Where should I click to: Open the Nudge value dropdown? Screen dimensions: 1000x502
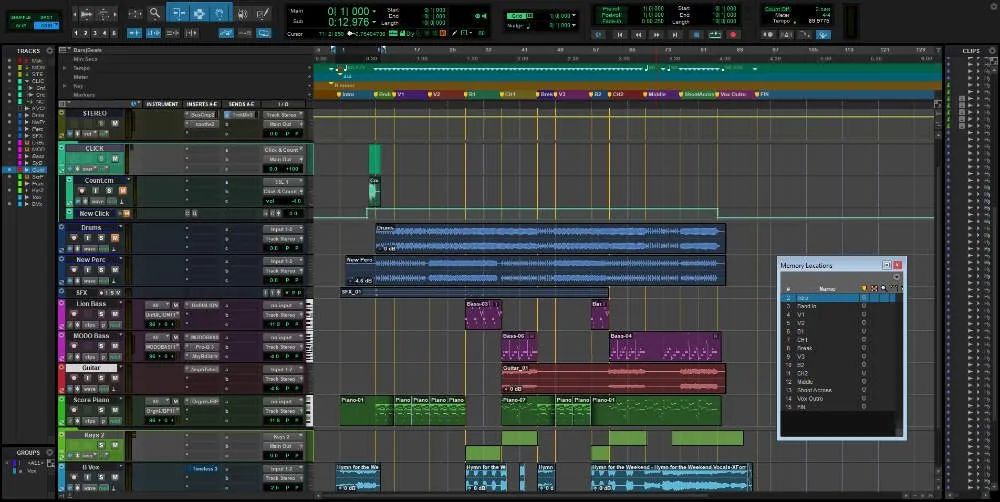pos(574,26)
